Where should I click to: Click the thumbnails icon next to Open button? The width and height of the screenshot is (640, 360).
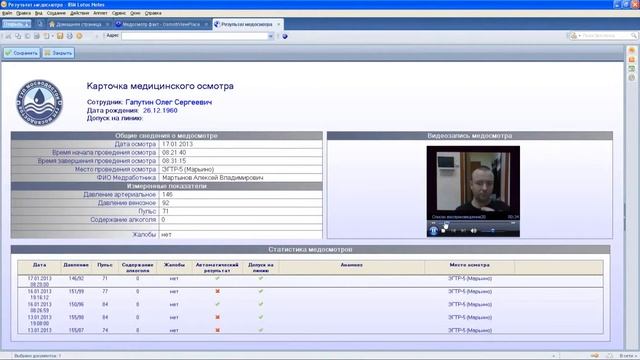(x=40, y=24)
